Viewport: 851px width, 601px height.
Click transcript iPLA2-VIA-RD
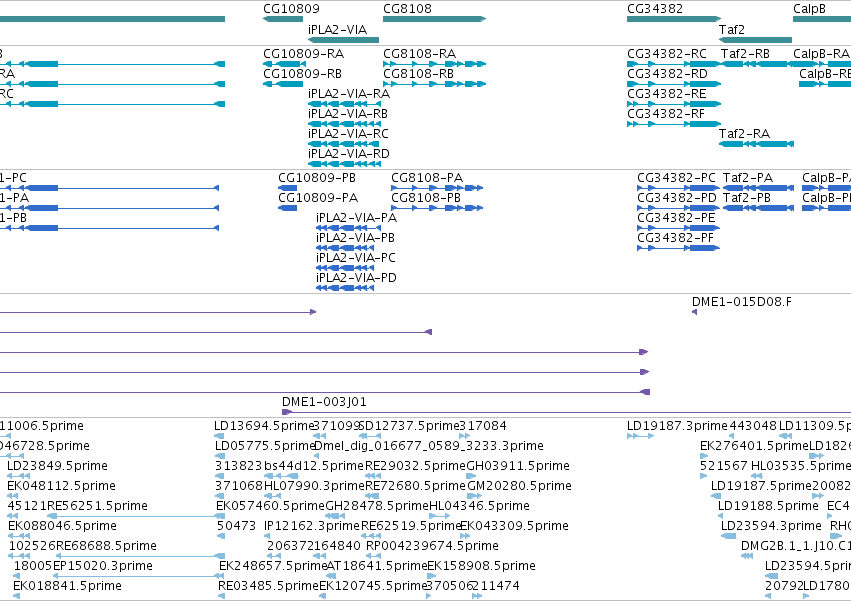tap(349, 154)
